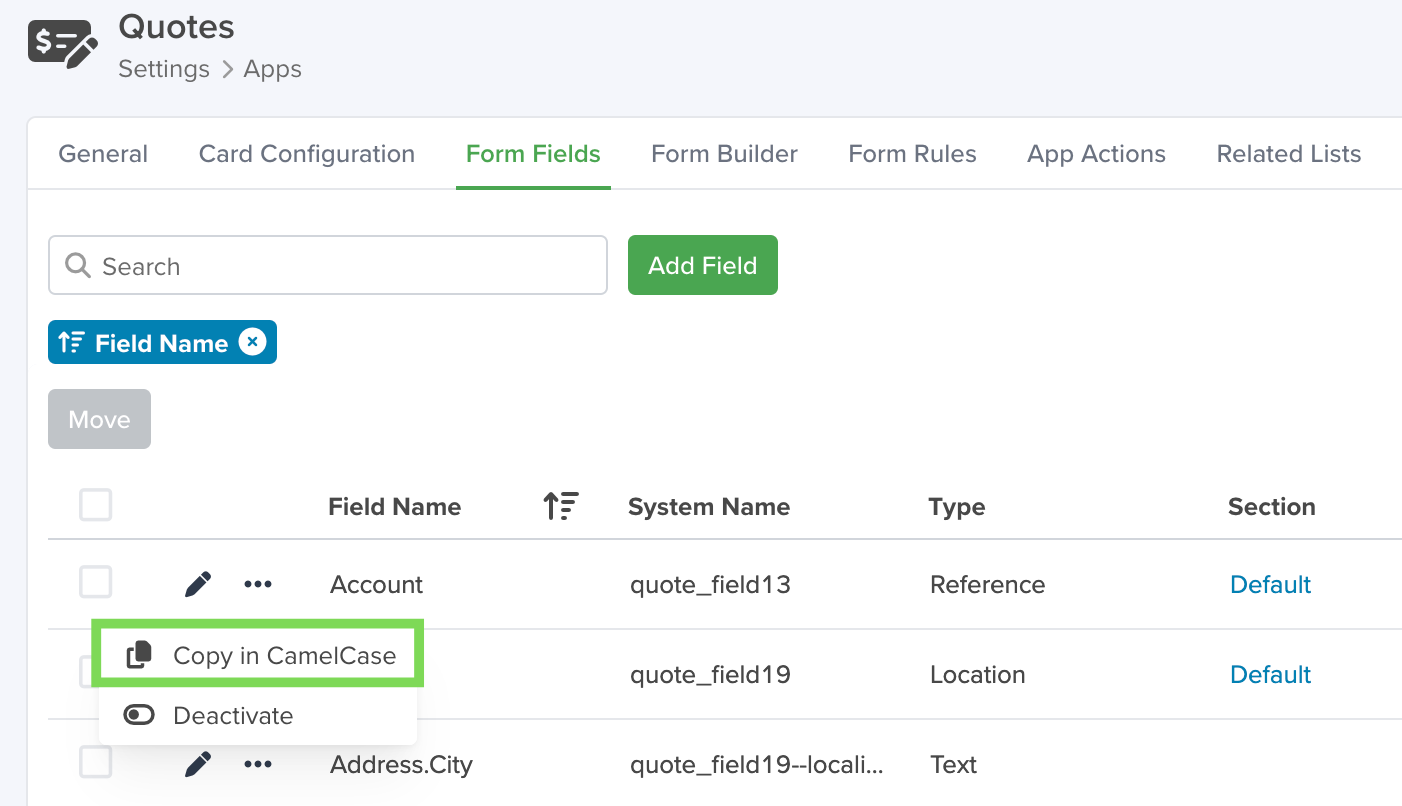The image size is (1402, 806).
Task: Check the Address.City row checkbox
Action: click(x=96, y=762)
